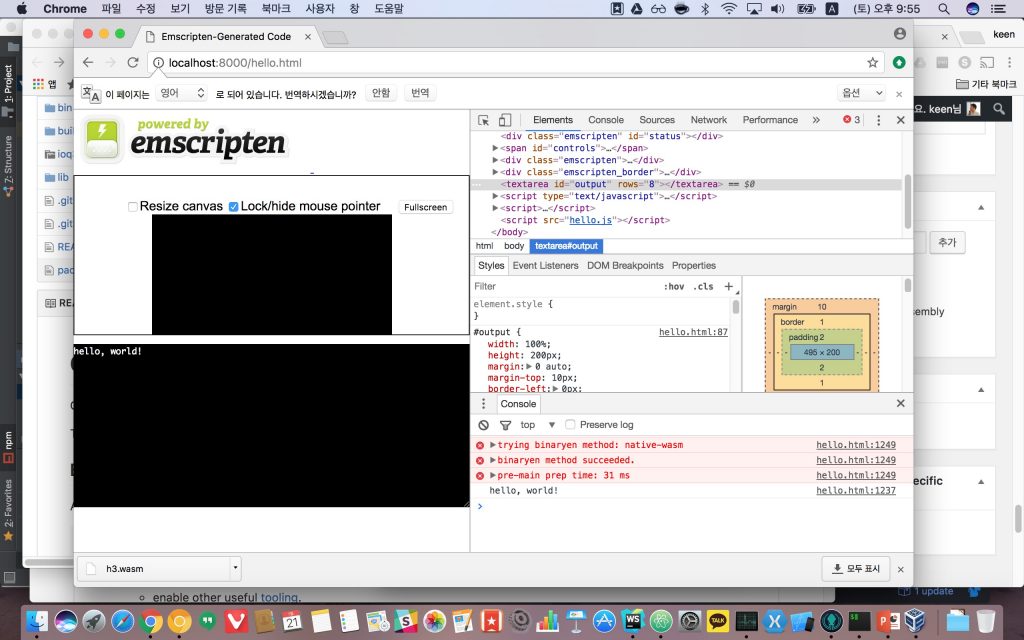
Task: Expand the 'trying binaryen method' error message
Action: [493, 445]
